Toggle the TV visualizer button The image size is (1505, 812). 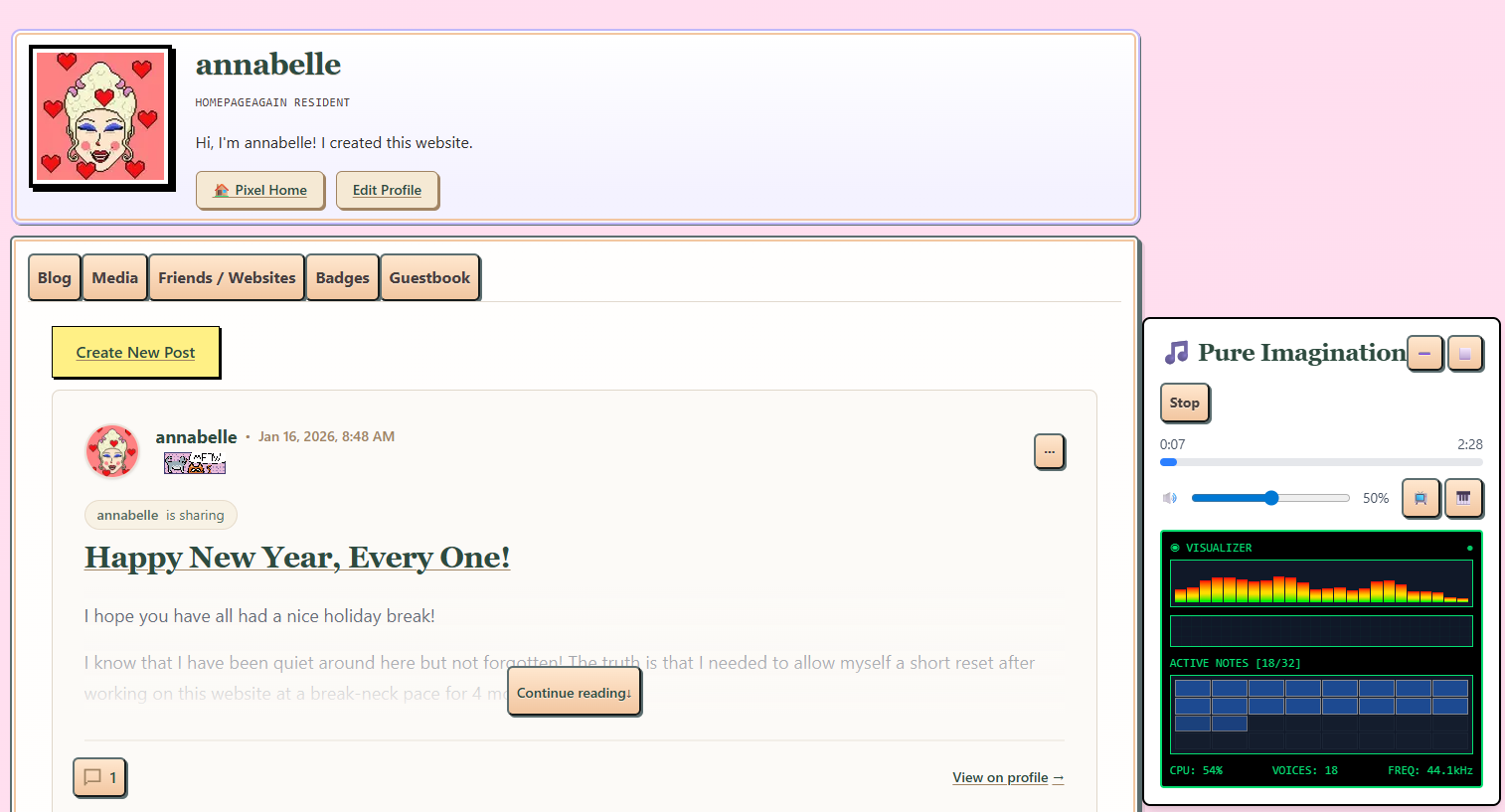(1421, 498)
